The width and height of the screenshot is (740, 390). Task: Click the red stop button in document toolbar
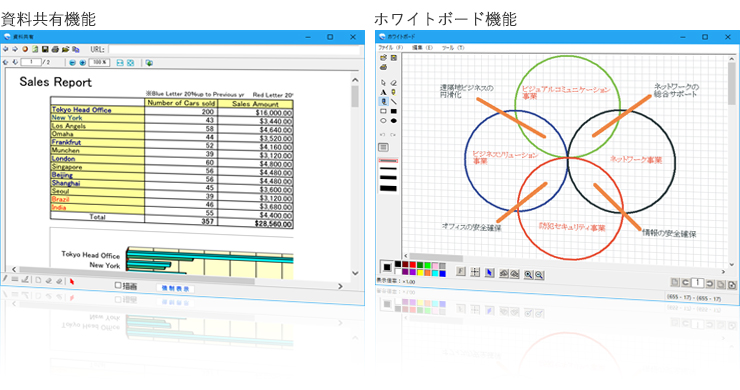[x=25, y=49]
